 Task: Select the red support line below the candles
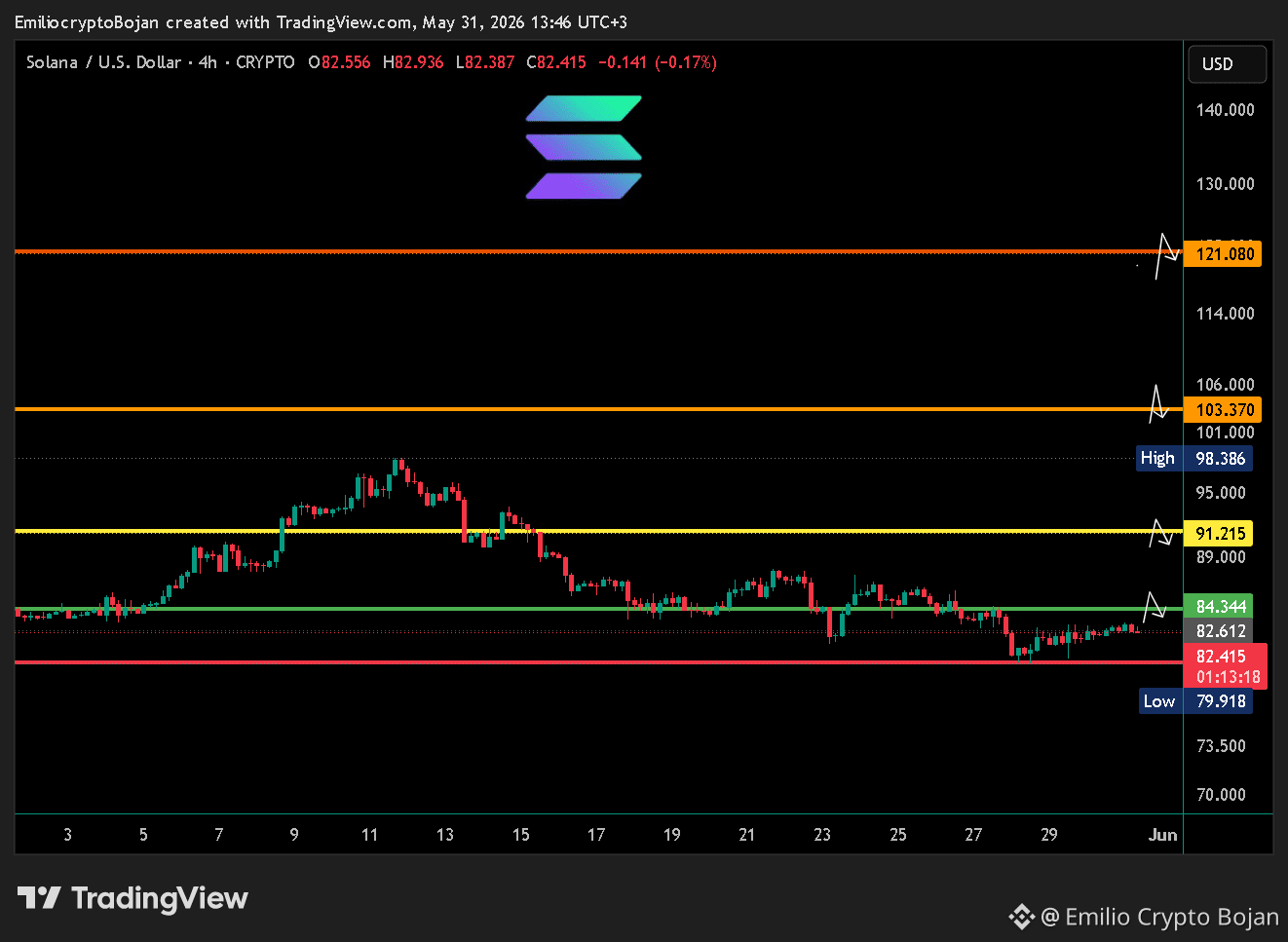tap(598, 662)
